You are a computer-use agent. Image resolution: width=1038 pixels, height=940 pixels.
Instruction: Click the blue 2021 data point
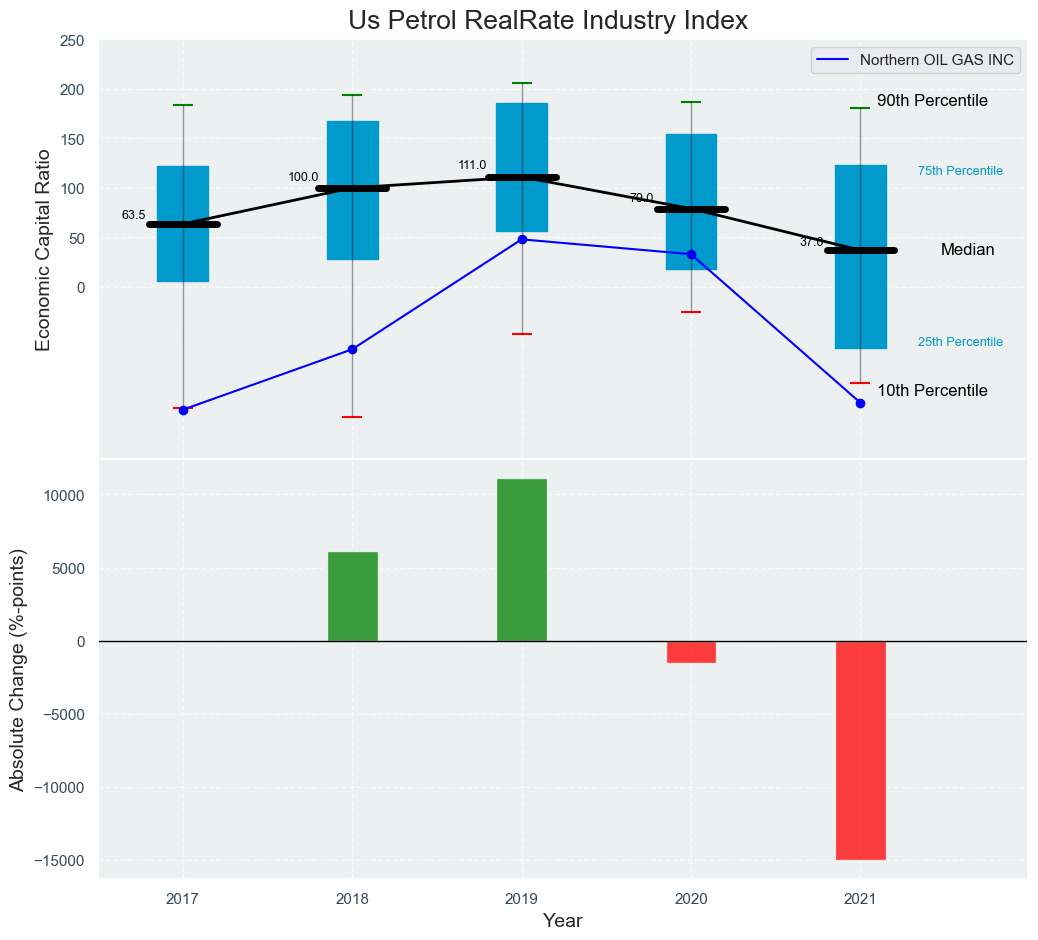pos(860,403)
